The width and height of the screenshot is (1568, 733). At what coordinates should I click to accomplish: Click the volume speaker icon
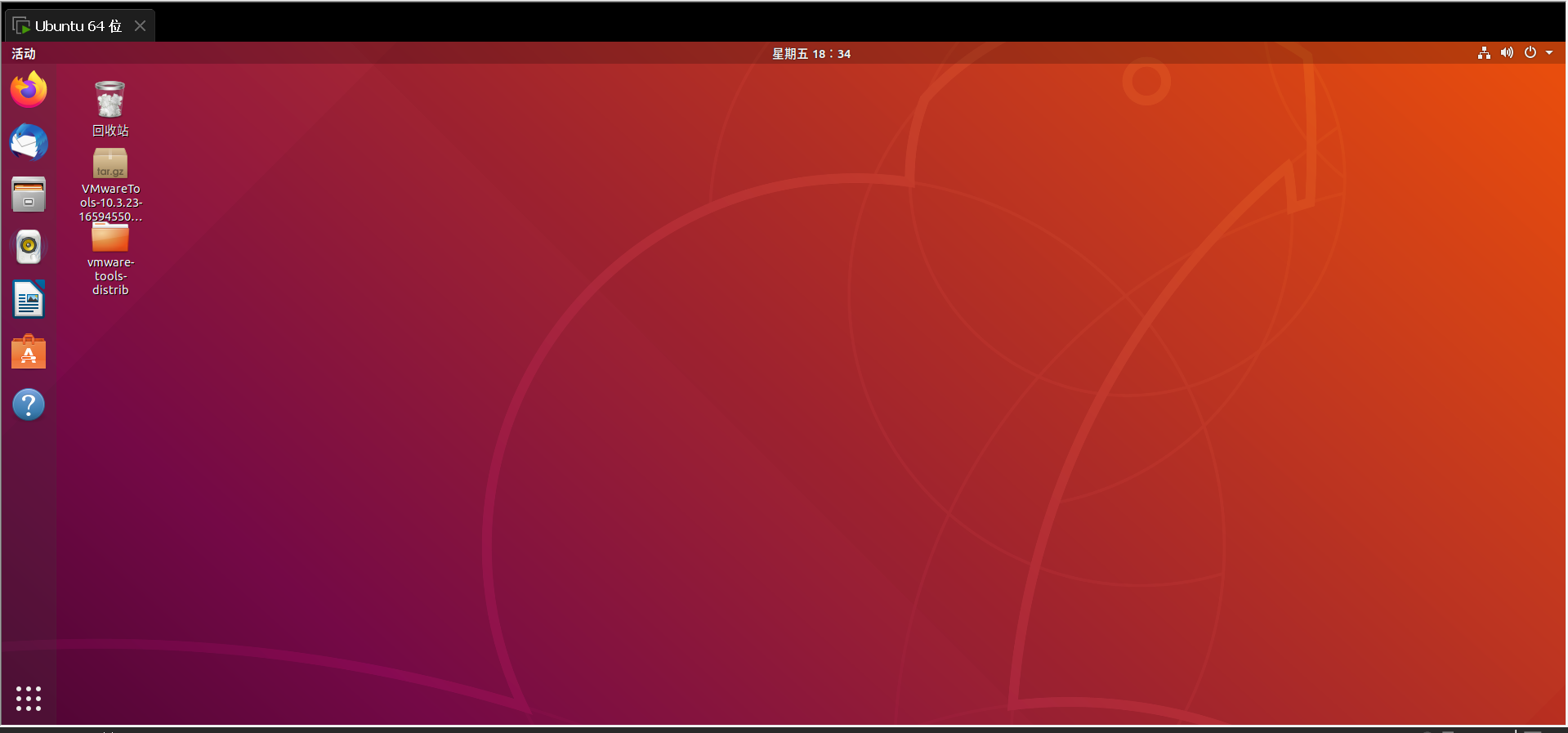pos(1507,53)
